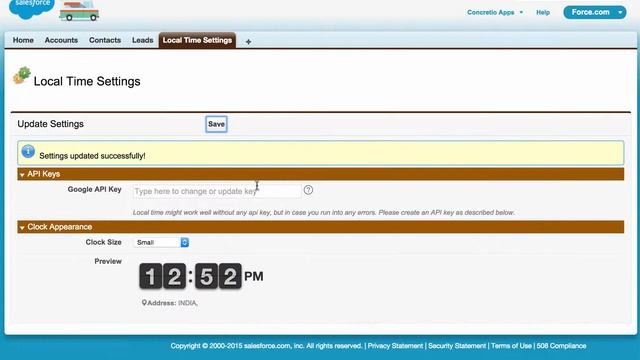
Task: Open the Clock Size dropdown
Action: 161,242
